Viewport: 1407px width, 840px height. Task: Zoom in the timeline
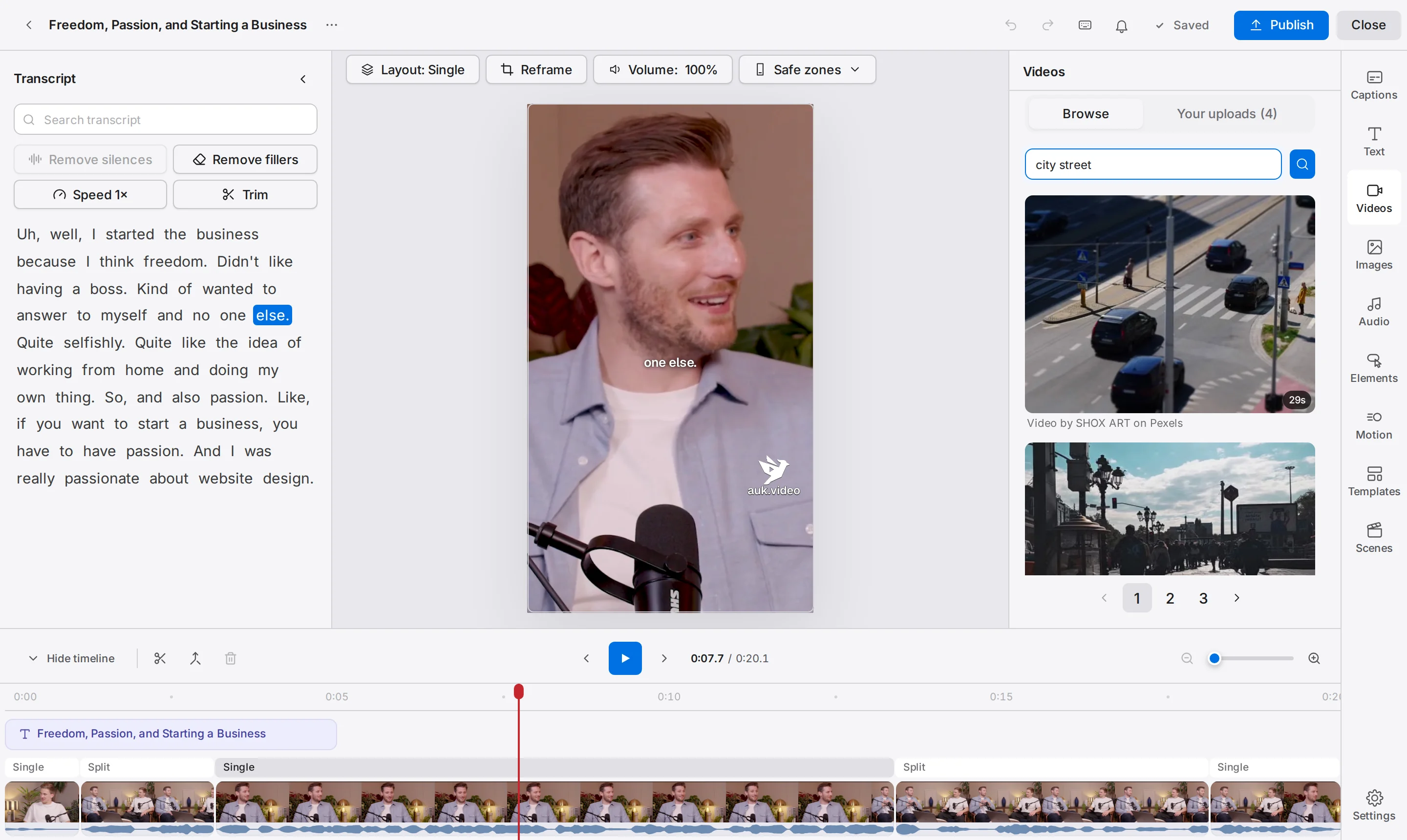pyautogui.click(x=1314, y=658)
